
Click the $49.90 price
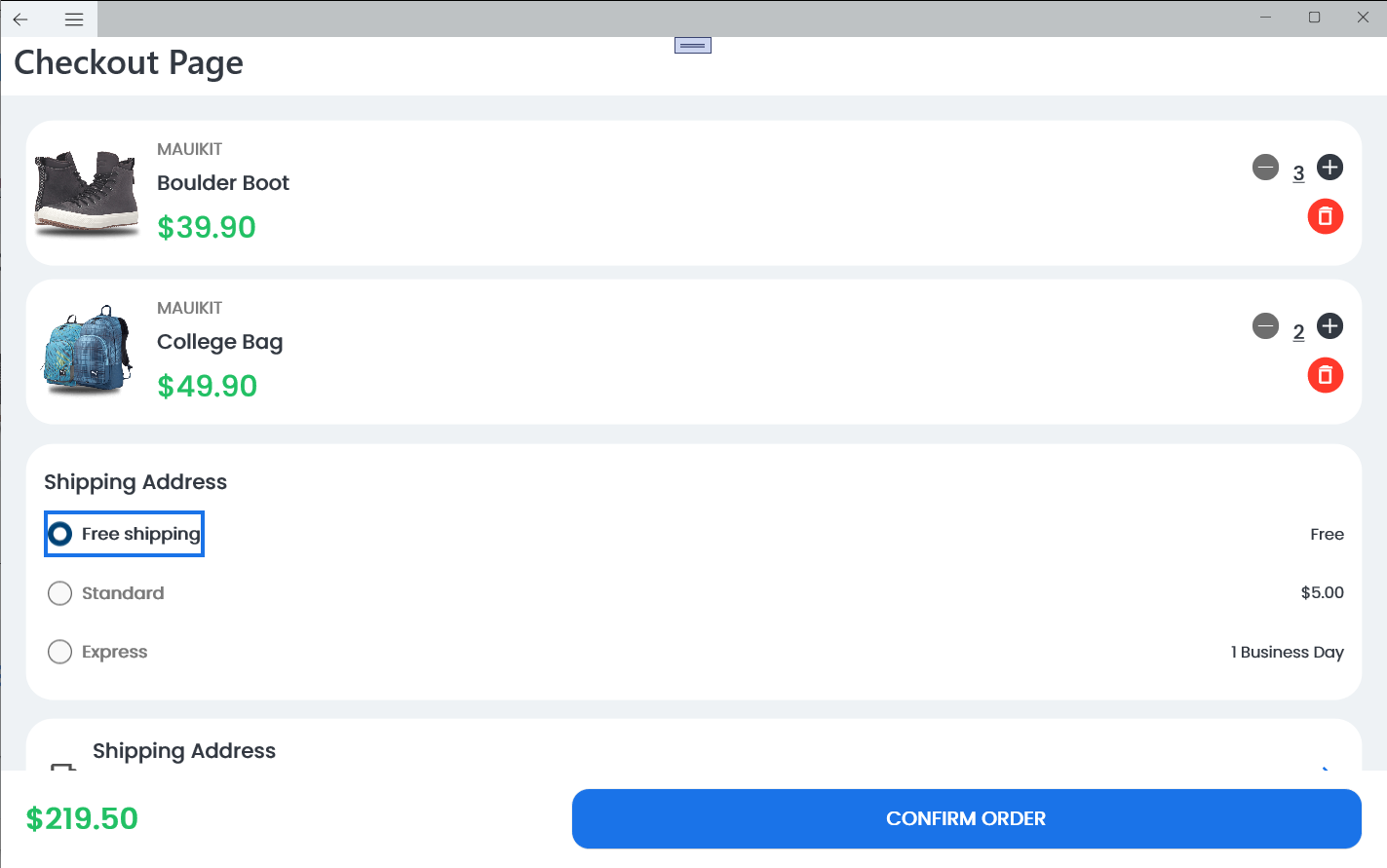click(x=208, y=386)
